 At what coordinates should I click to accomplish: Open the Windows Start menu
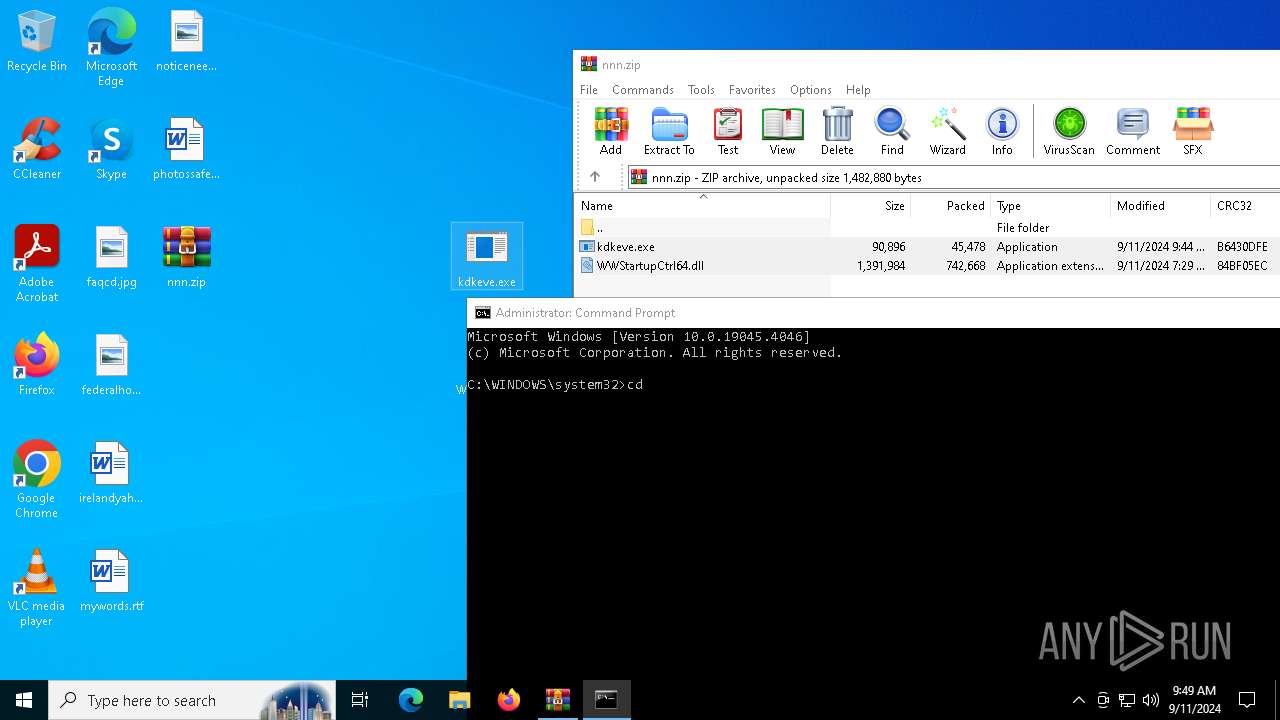(24, 700)
